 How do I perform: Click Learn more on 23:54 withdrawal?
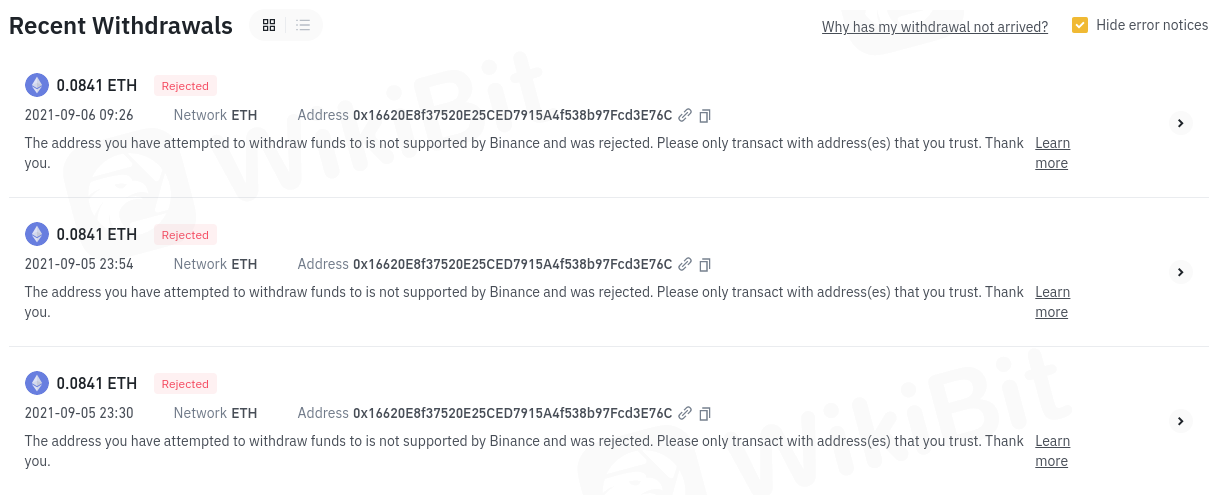[1052, 302]
